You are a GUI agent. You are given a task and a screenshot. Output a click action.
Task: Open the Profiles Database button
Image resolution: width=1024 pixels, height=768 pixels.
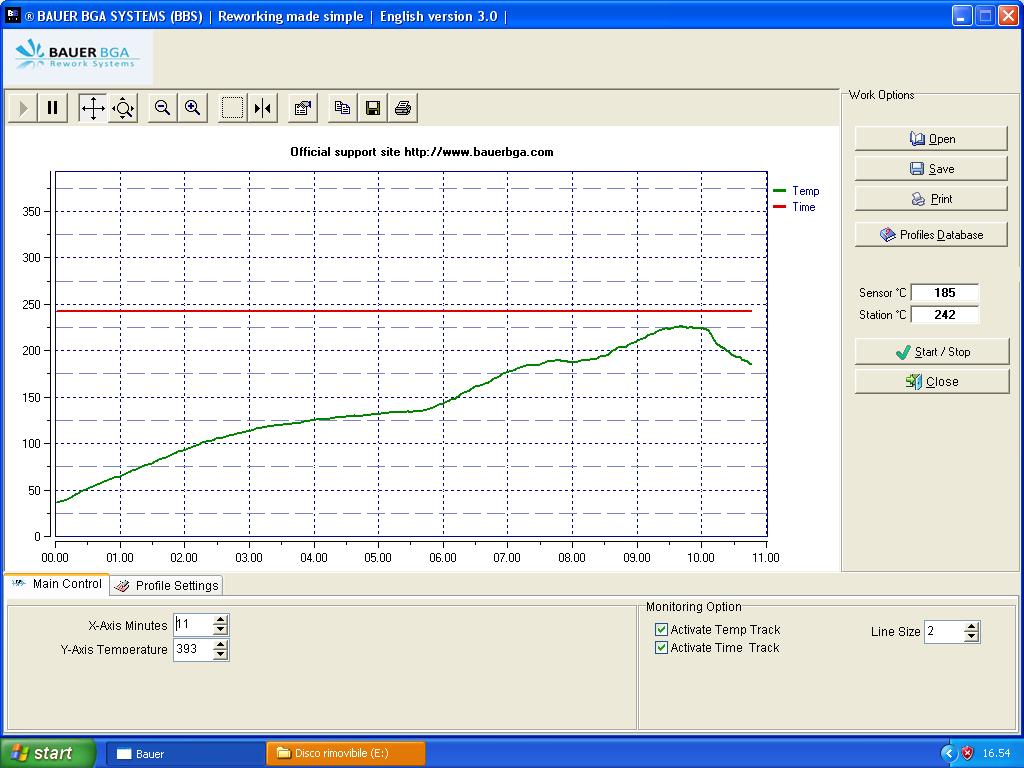coord(931,235)
